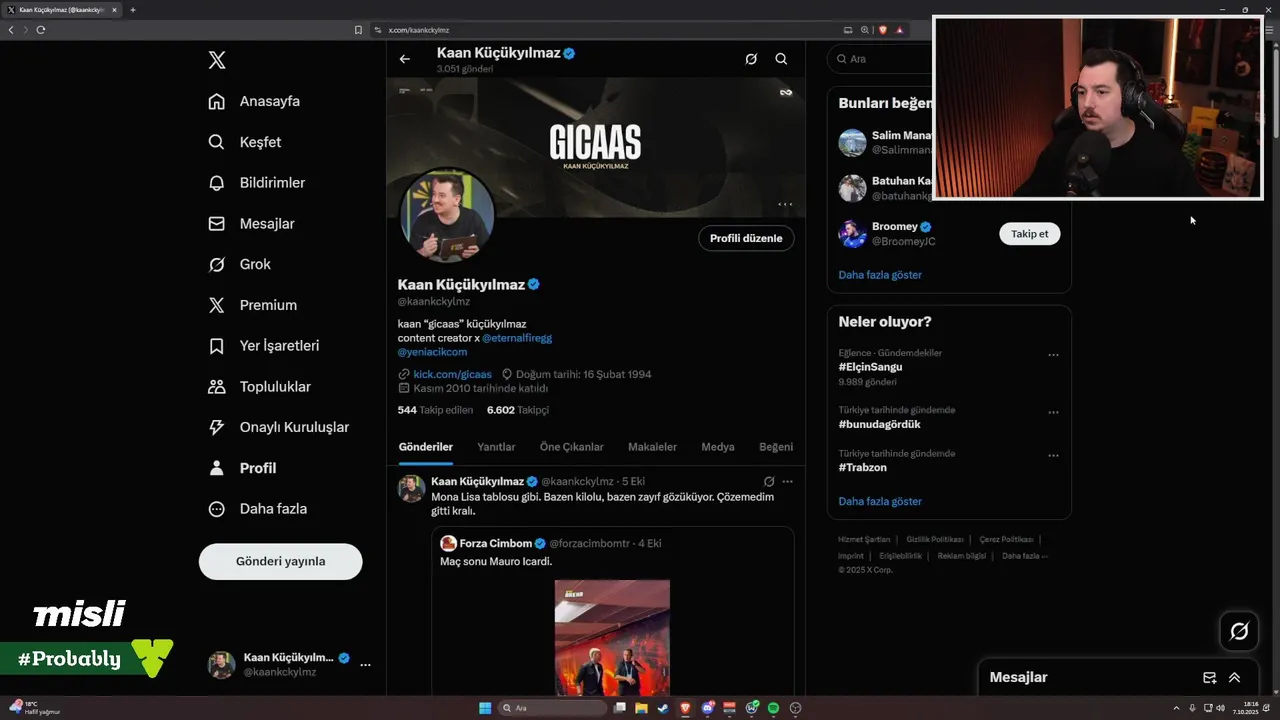Open 544 Takip edilen list
Image resolution: width=1280 pixels, height=720 pixels.
[x=435, y=410]
